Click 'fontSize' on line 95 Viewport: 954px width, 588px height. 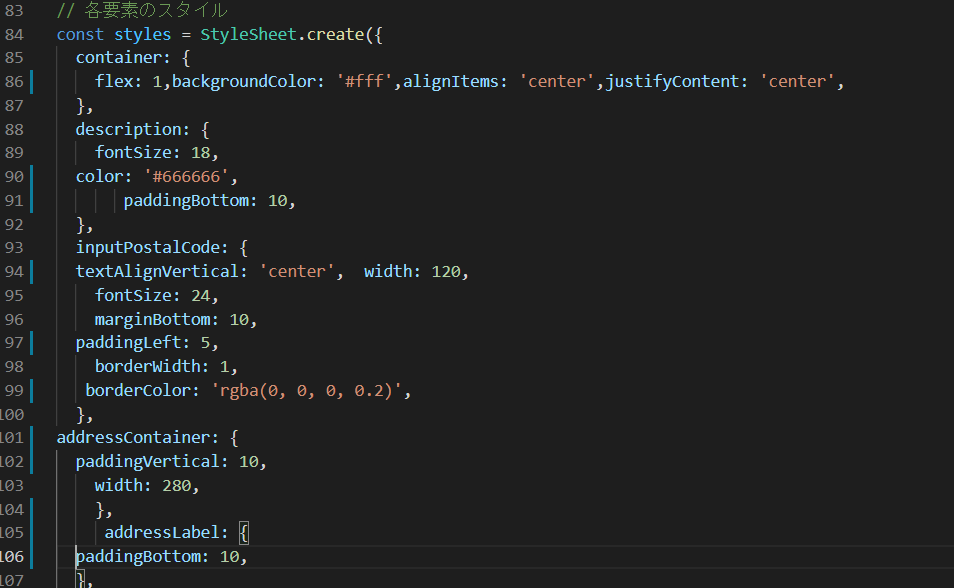click(133, 295)
